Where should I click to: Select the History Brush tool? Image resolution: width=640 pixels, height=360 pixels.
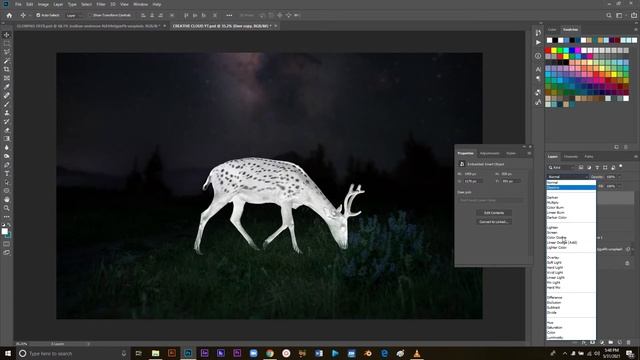(7, 121)
